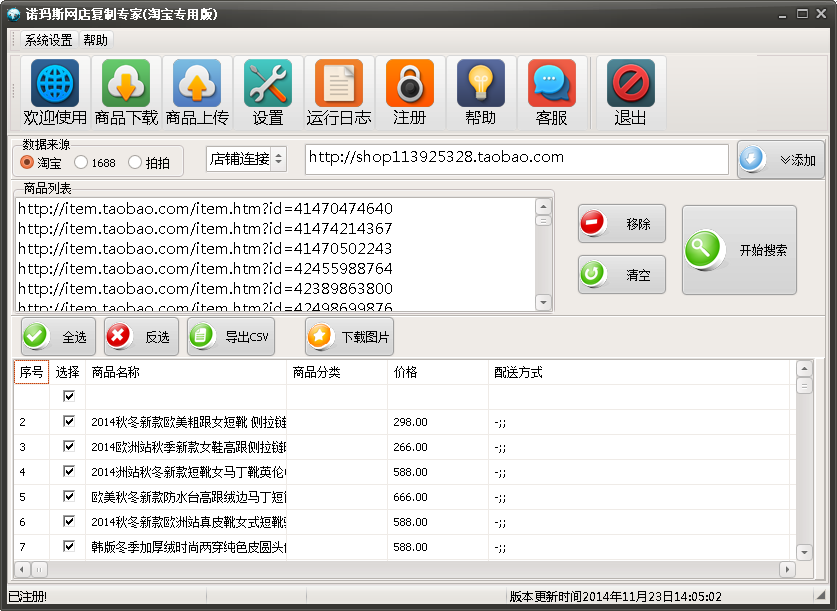
Task: Click the 已注册! status bar text
Action: pos(28,597)
